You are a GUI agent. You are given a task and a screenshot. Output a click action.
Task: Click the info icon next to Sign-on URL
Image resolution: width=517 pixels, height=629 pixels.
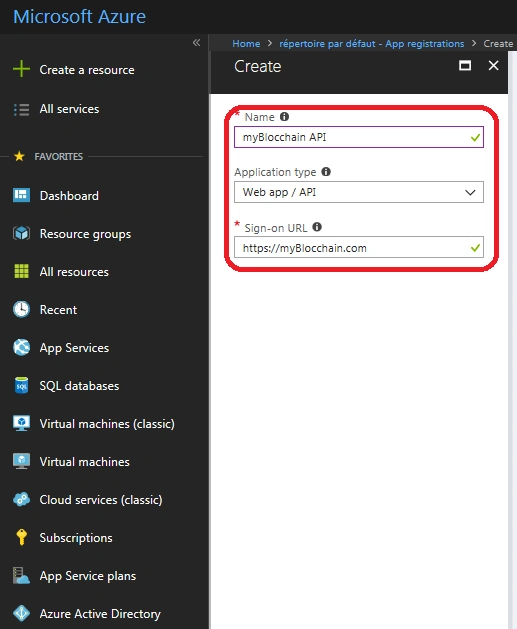[317, 227]
